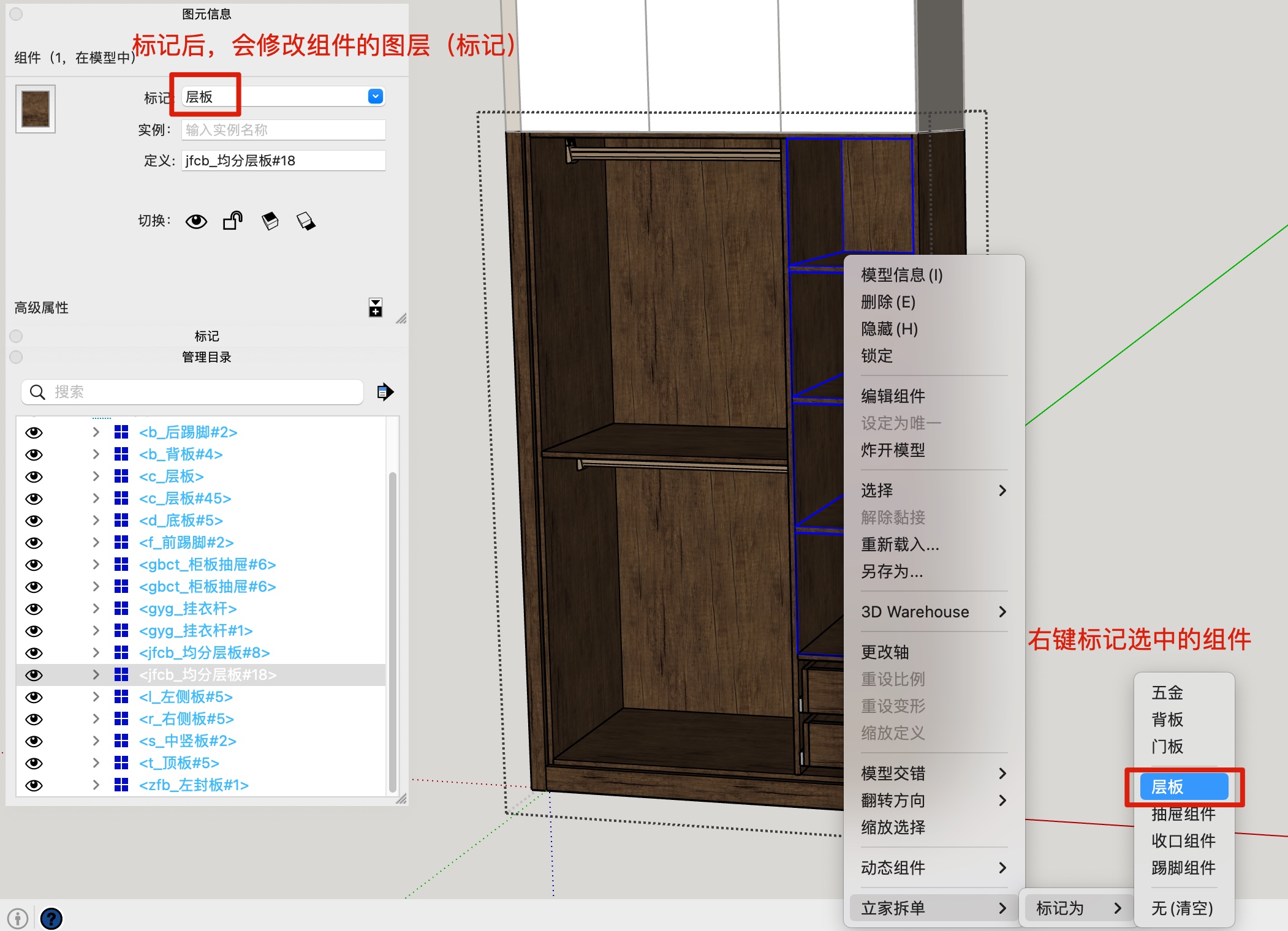This screenshot has height=931, width=1288.
Task: Toggle the receive shadows icon
Action: pyautogui.click(x=270, y=221)
